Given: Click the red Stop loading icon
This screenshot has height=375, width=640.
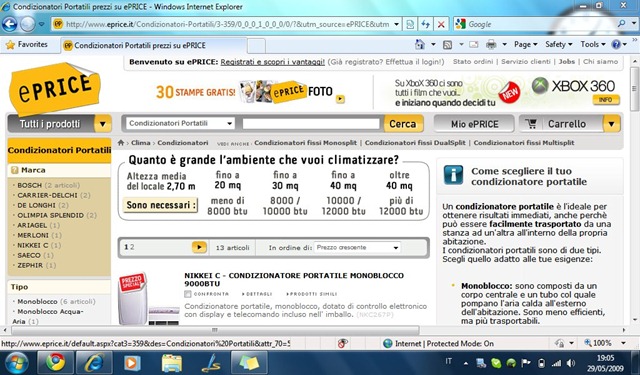Looking at the screenshot, I should pyautogui.click(x=441, y=24).
